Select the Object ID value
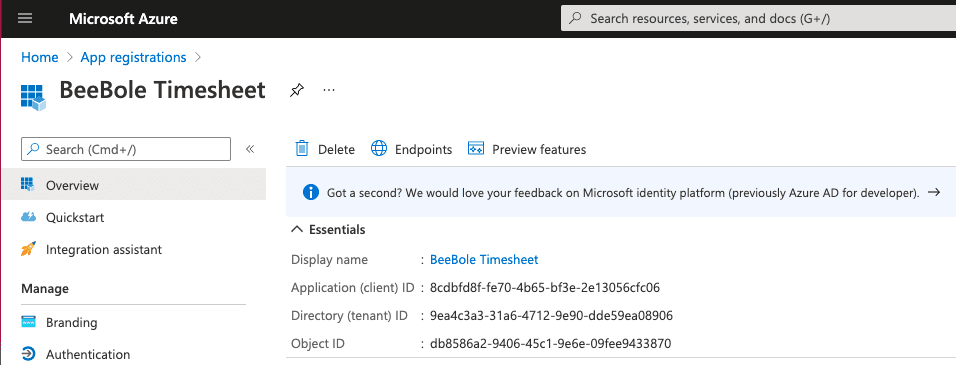The image size is (956, 365). pos(551,344)
